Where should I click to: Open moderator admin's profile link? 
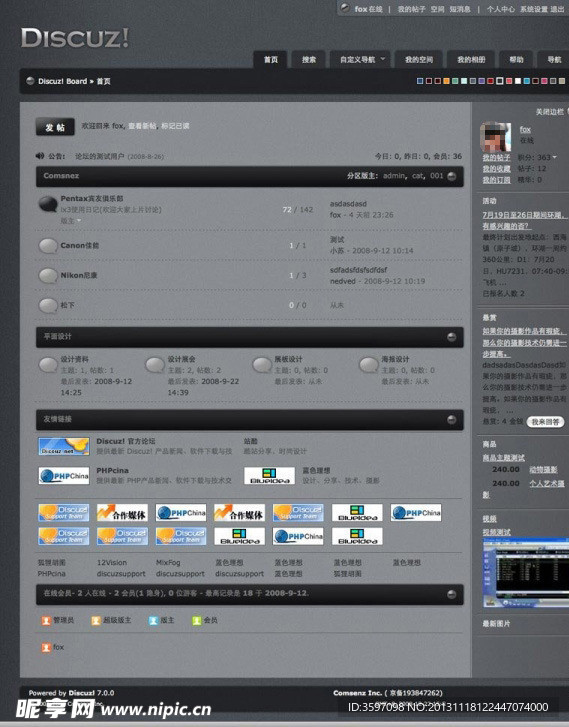tap(394, 176)
